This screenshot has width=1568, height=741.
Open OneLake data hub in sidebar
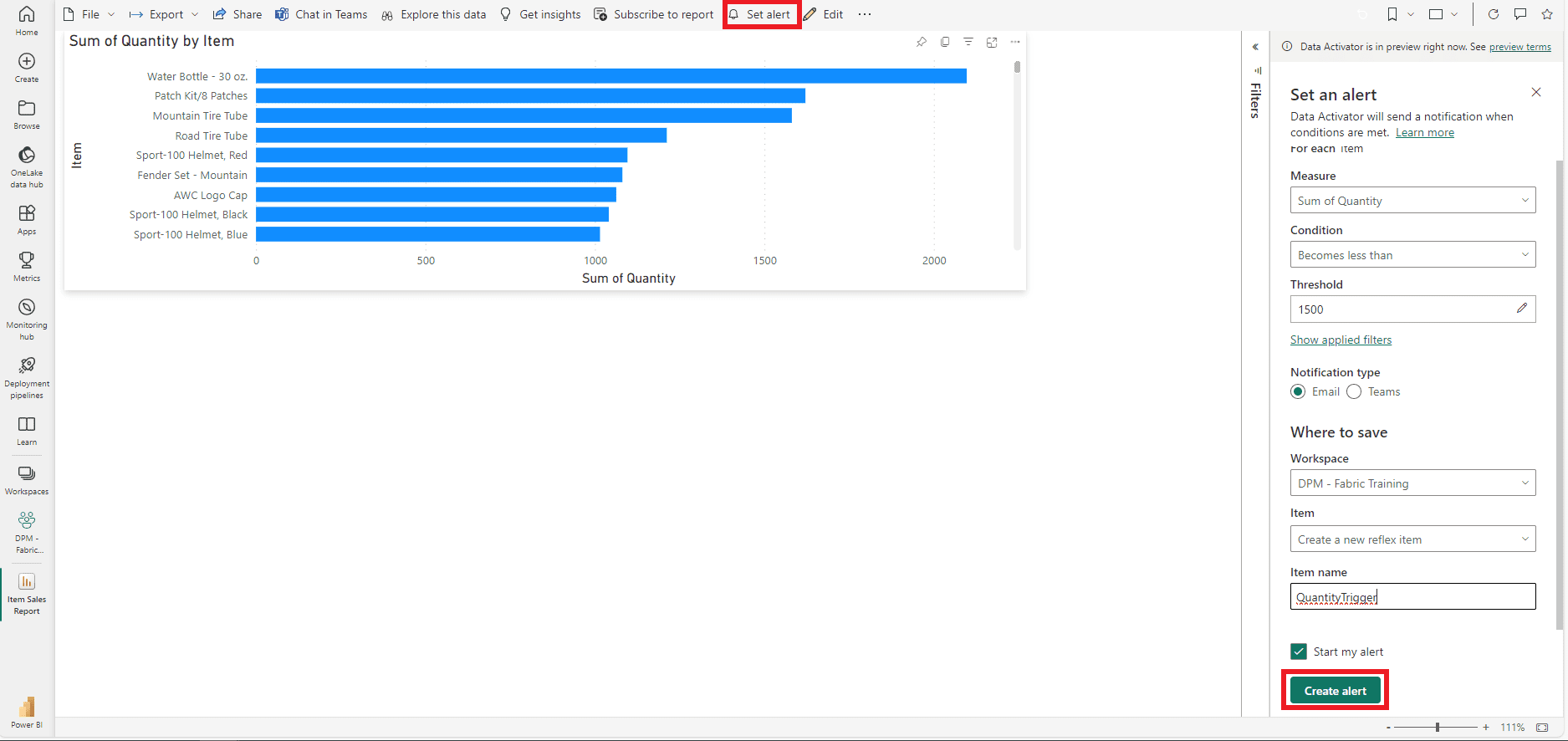click(x=27, y=166)
